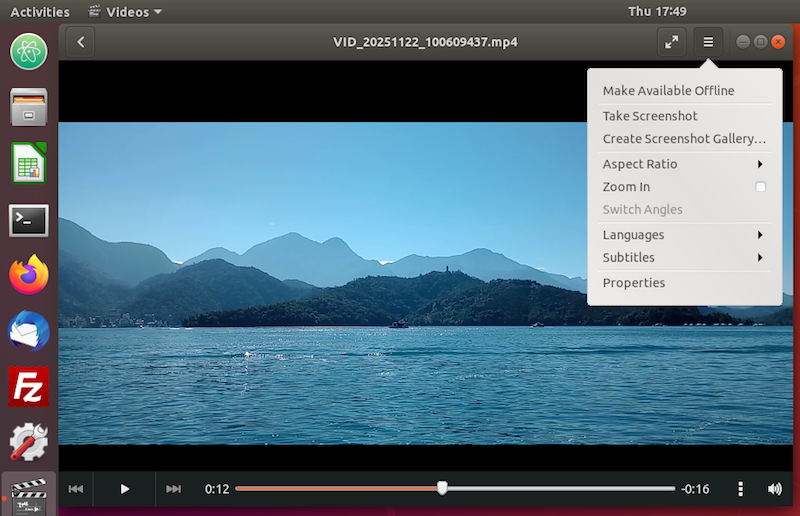Tick the Zoom In checkbox
This screenshot has height=516, width=800.
760,187
